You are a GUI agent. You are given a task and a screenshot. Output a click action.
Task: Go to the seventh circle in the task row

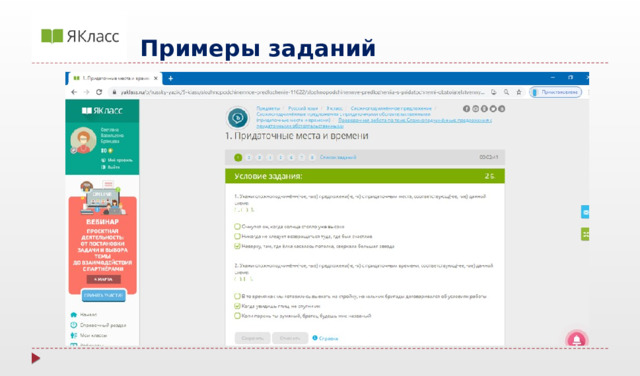pyautogui.click(x=302, y=157)
